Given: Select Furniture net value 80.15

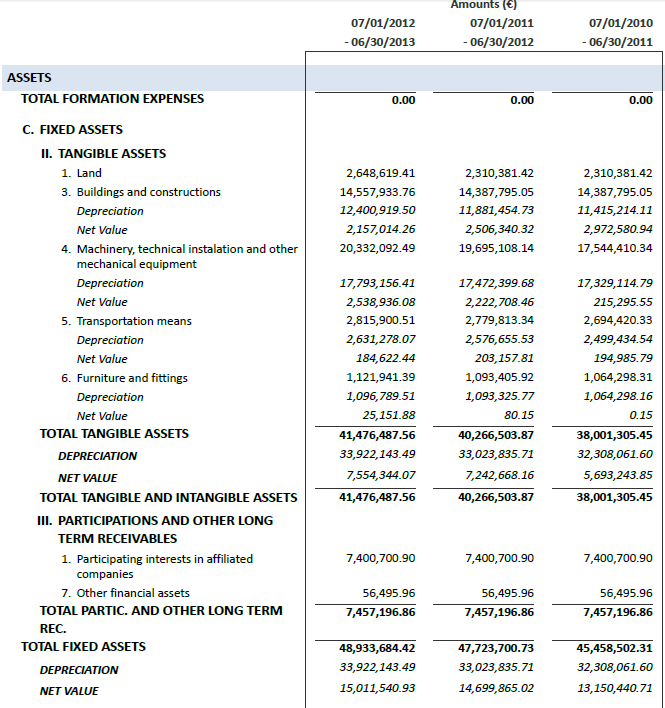Looking at the screenshot, I should click(519, 416).
